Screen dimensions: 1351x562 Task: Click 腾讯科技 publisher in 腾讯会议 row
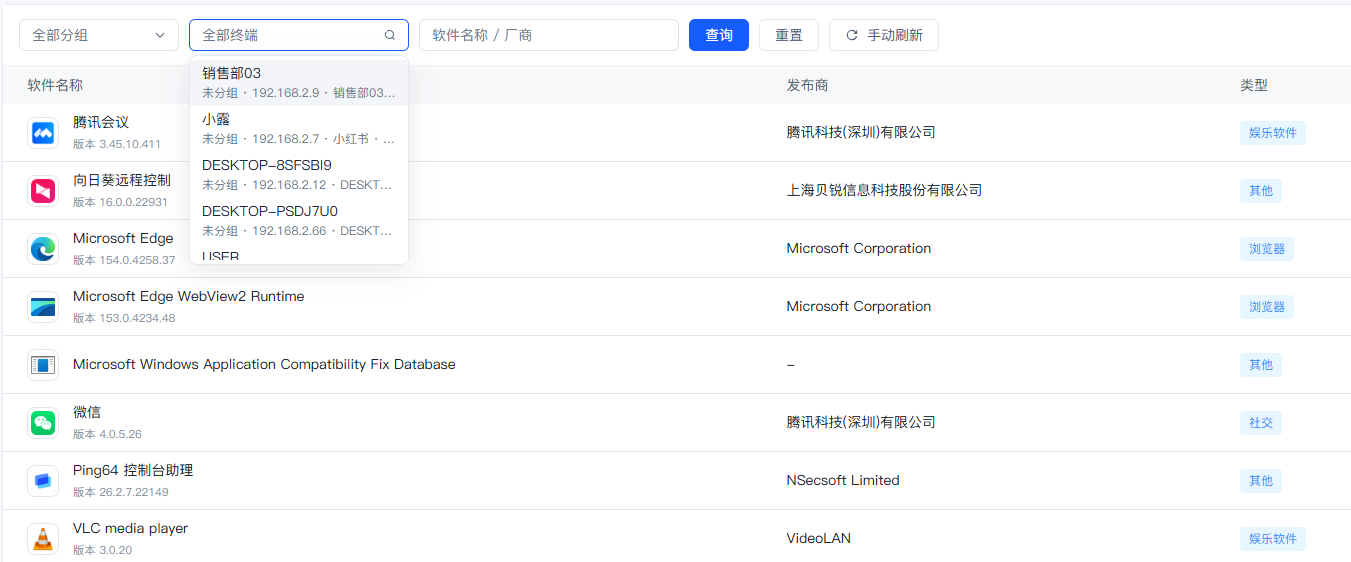pos(861,132)
